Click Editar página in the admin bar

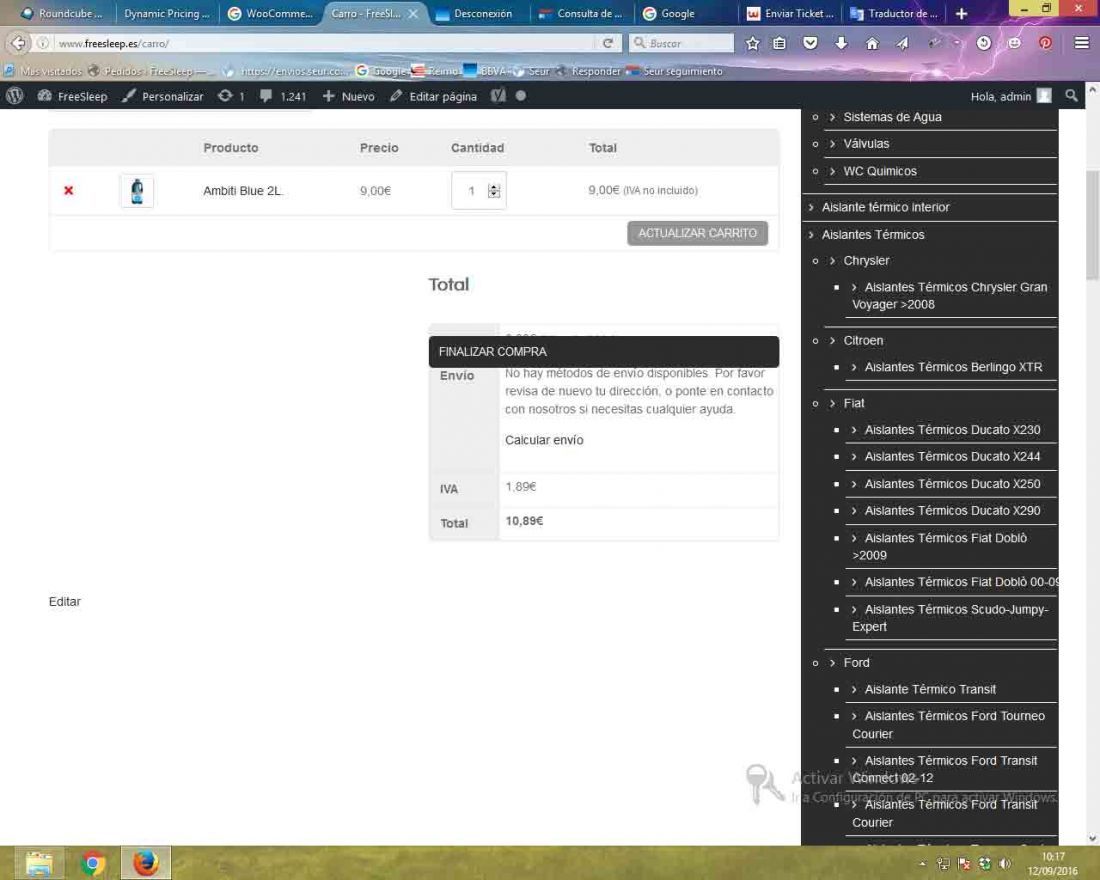click(x=433, y=96)
